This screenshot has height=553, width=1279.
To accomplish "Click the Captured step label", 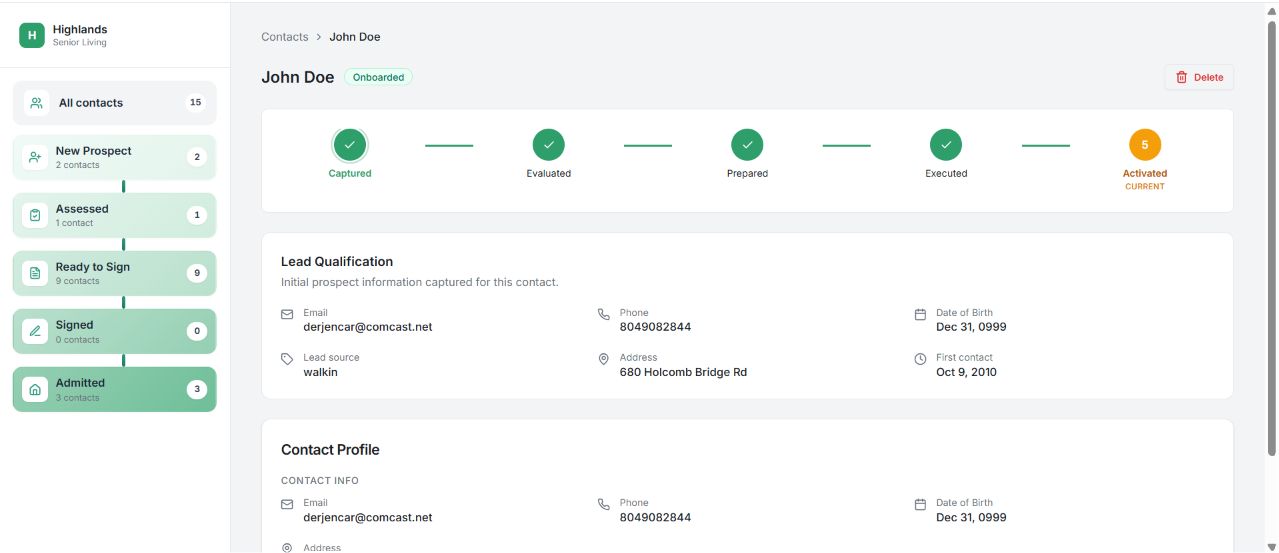I will coord(350,174).
